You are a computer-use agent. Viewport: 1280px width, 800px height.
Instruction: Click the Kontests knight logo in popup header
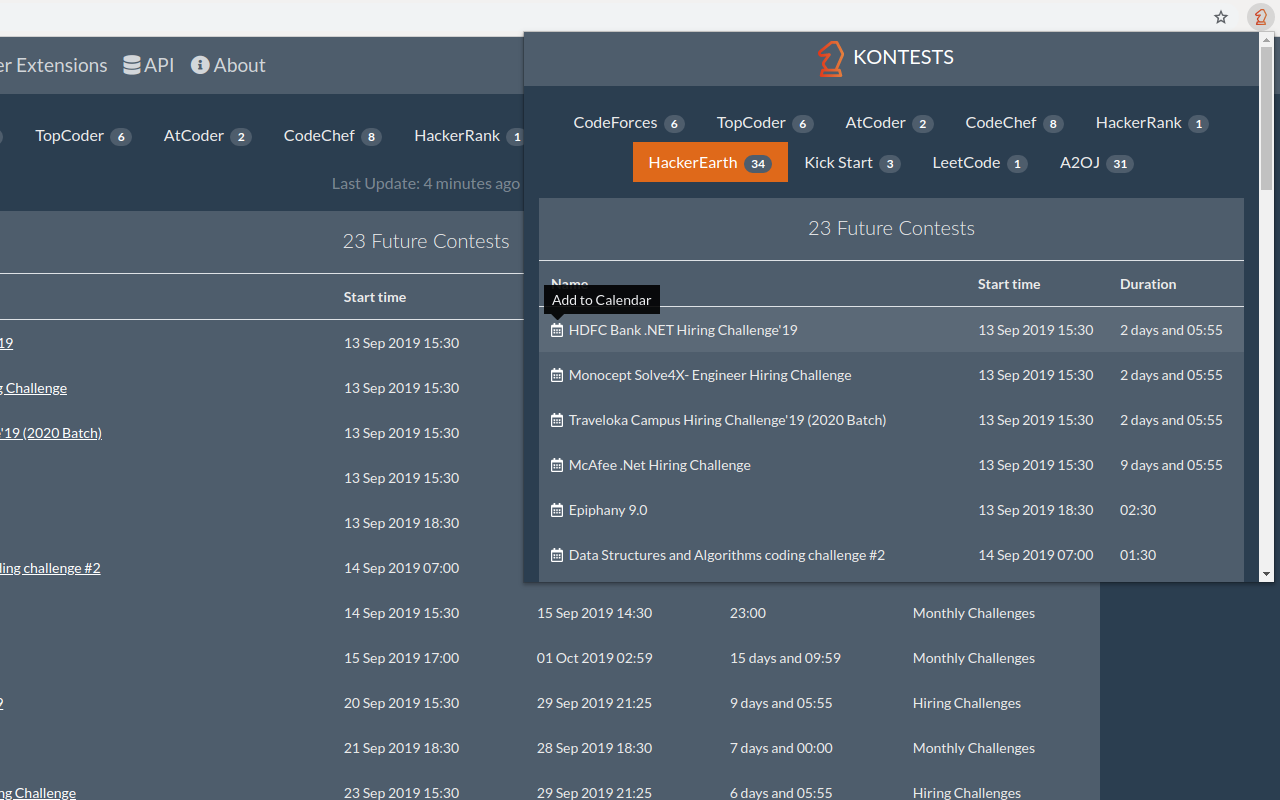click(831, 58)
